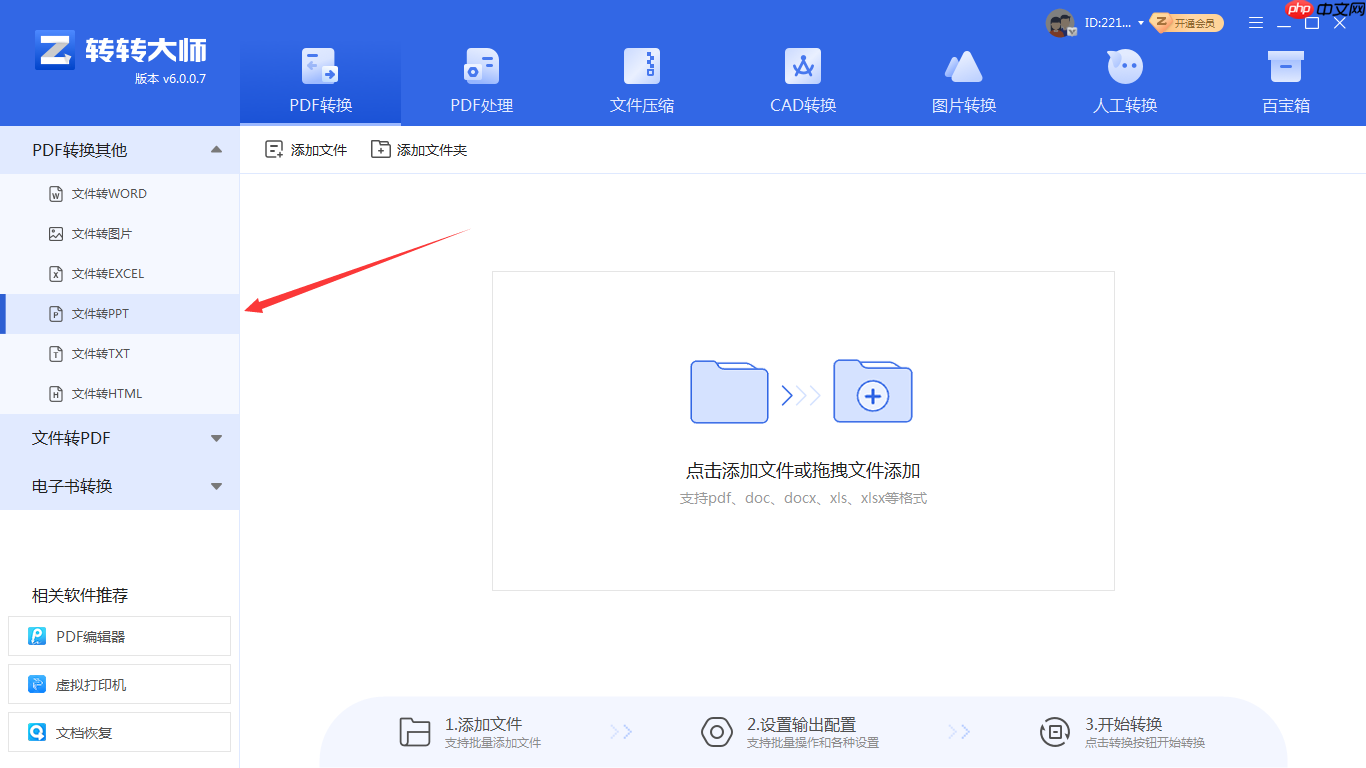1366x768 pixels.
Task: Click the folder-plus icon in the drop area
Action: 873,391
